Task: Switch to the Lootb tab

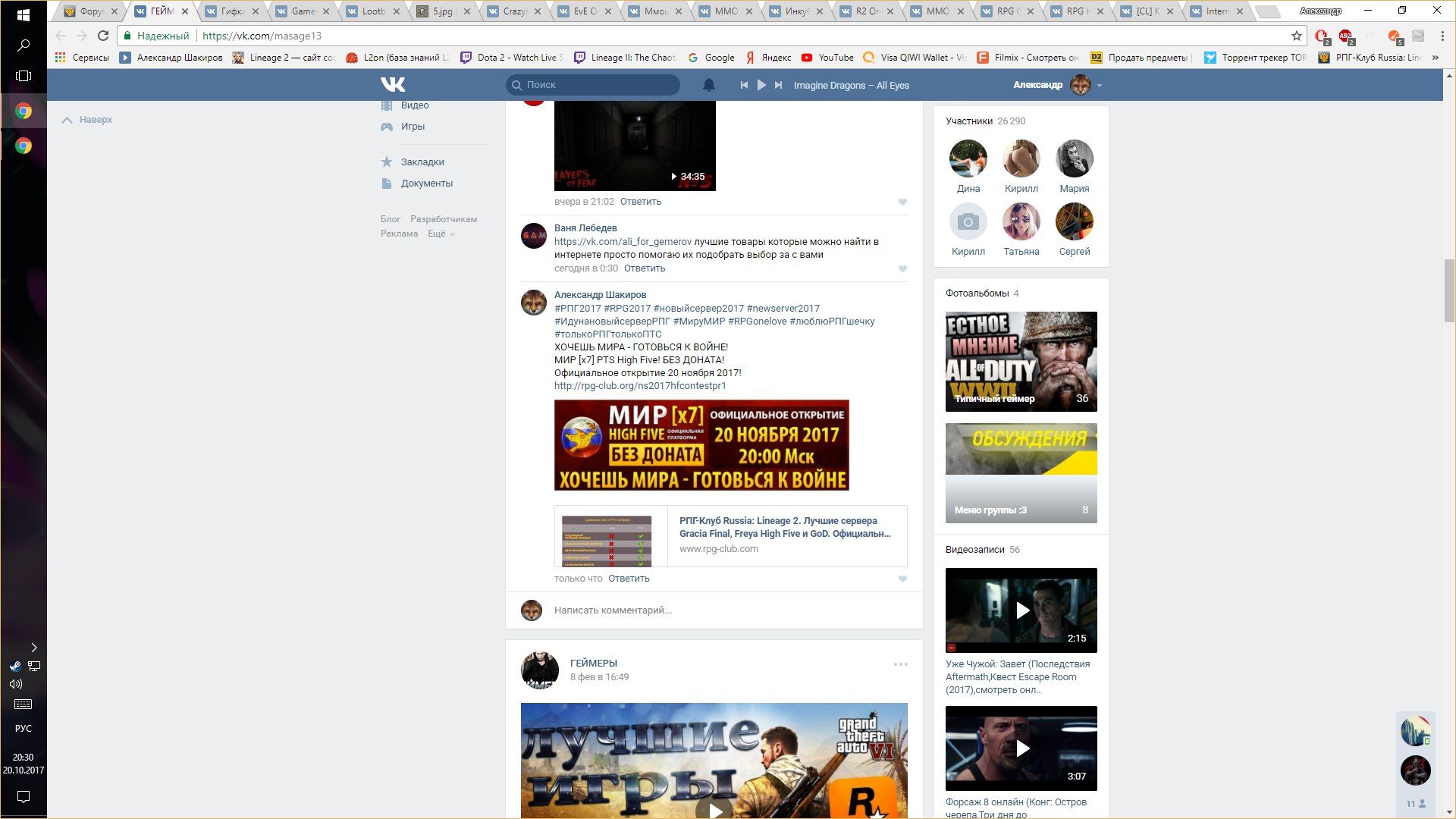Action: click(x=373, y=11)
